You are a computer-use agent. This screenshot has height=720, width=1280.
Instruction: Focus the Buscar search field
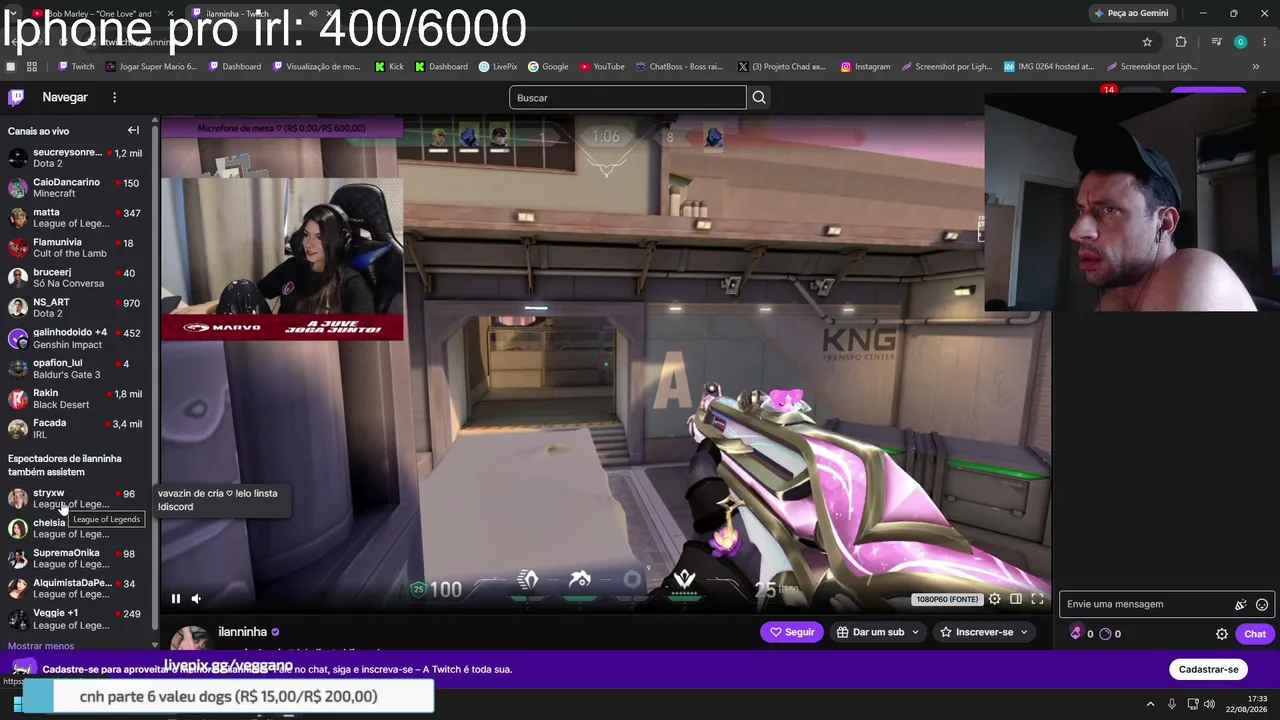pos(628,97)
